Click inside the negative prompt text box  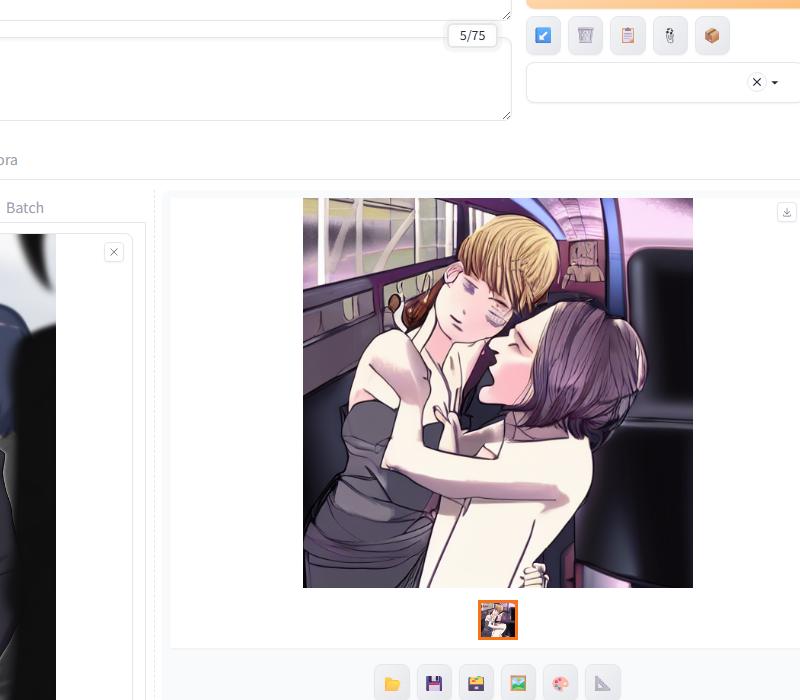pos(250,80)
